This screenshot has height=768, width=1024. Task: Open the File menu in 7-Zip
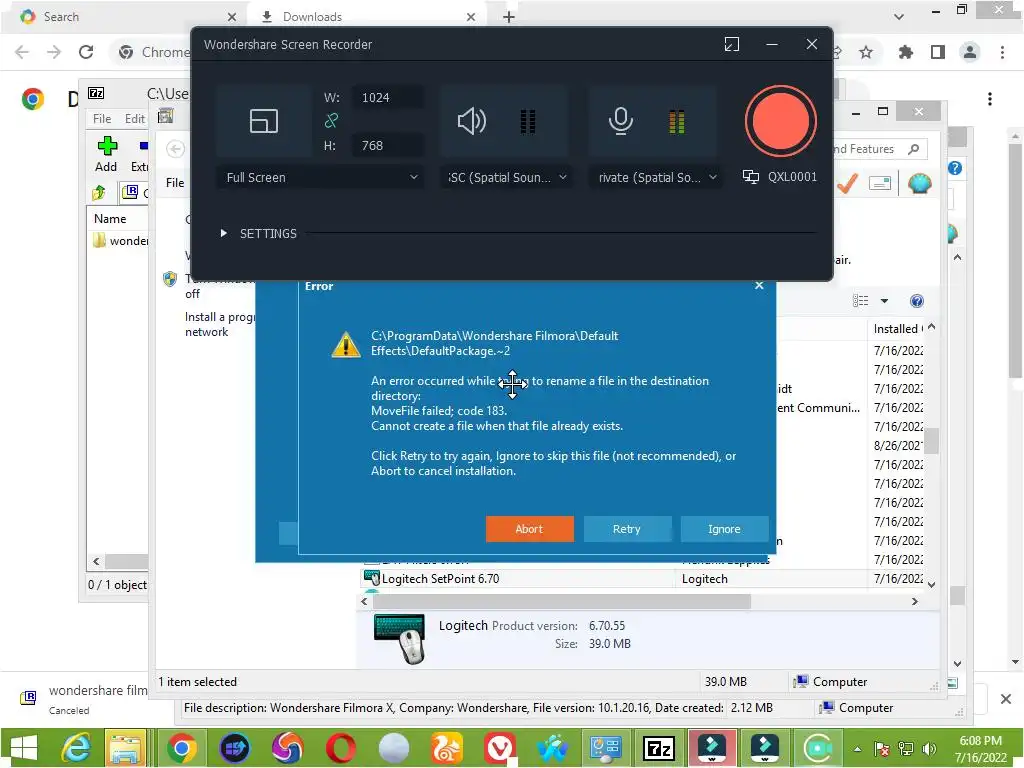point(102,119)
